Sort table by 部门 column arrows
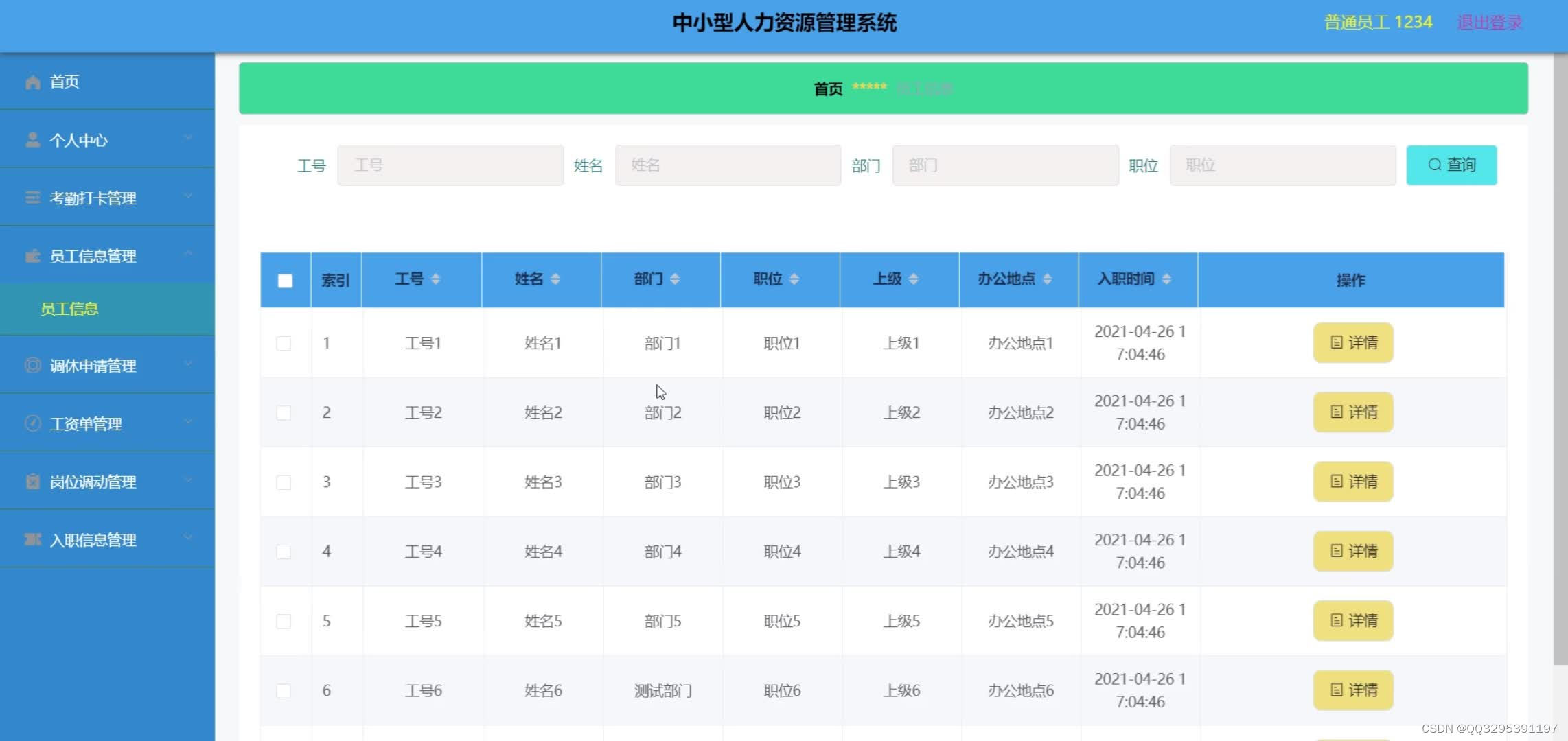 coord(675,279)
